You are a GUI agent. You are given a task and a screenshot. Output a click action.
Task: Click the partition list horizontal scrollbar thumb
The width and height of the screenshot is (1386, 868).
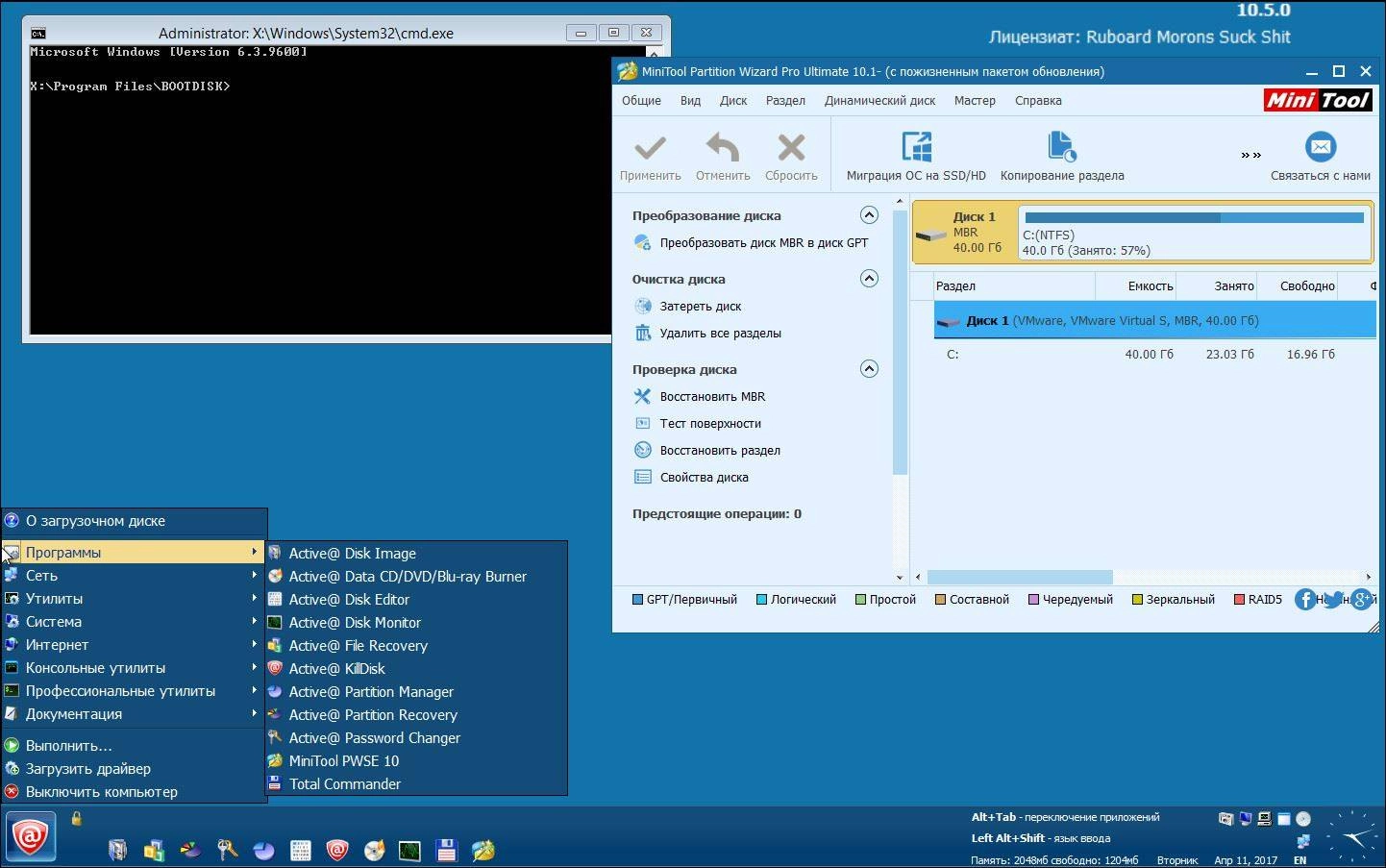pyautogui.click(x=1019, y=577)
